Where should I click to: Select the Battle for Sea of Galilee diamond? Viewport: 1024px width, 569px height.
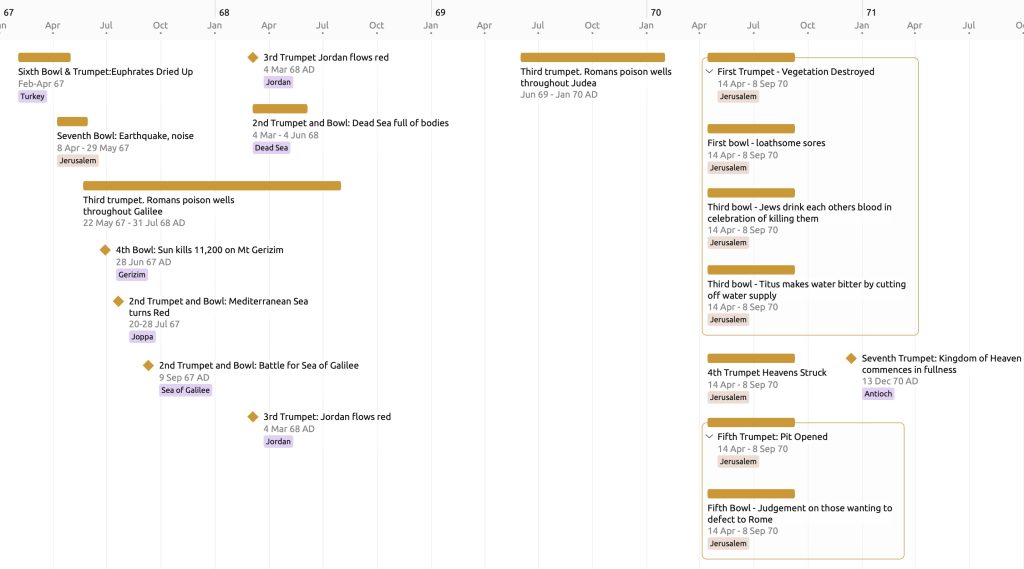(x=148, y=365)
